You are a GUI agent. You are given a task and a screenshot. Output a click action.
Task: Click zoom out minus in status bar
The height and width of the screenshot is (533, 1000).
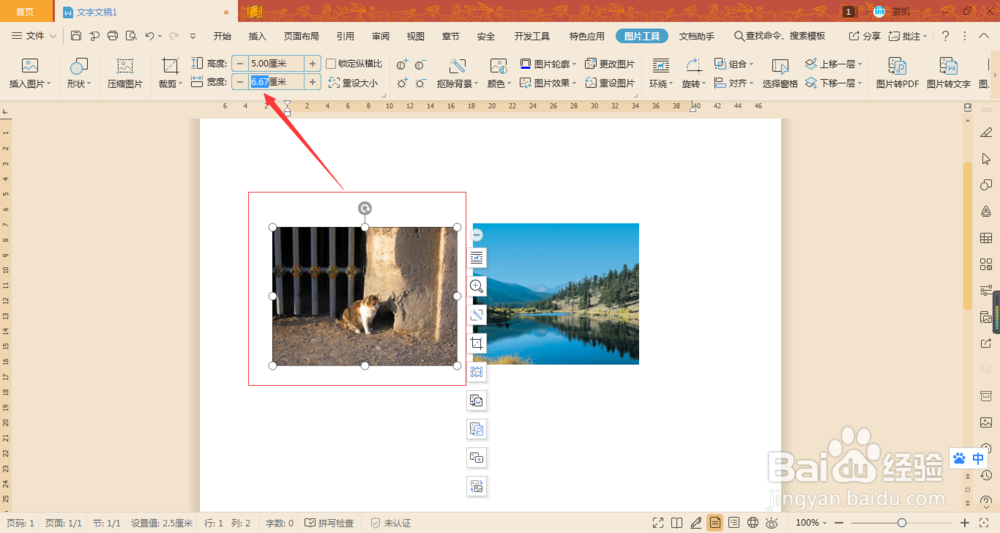[x=839, y=523]
